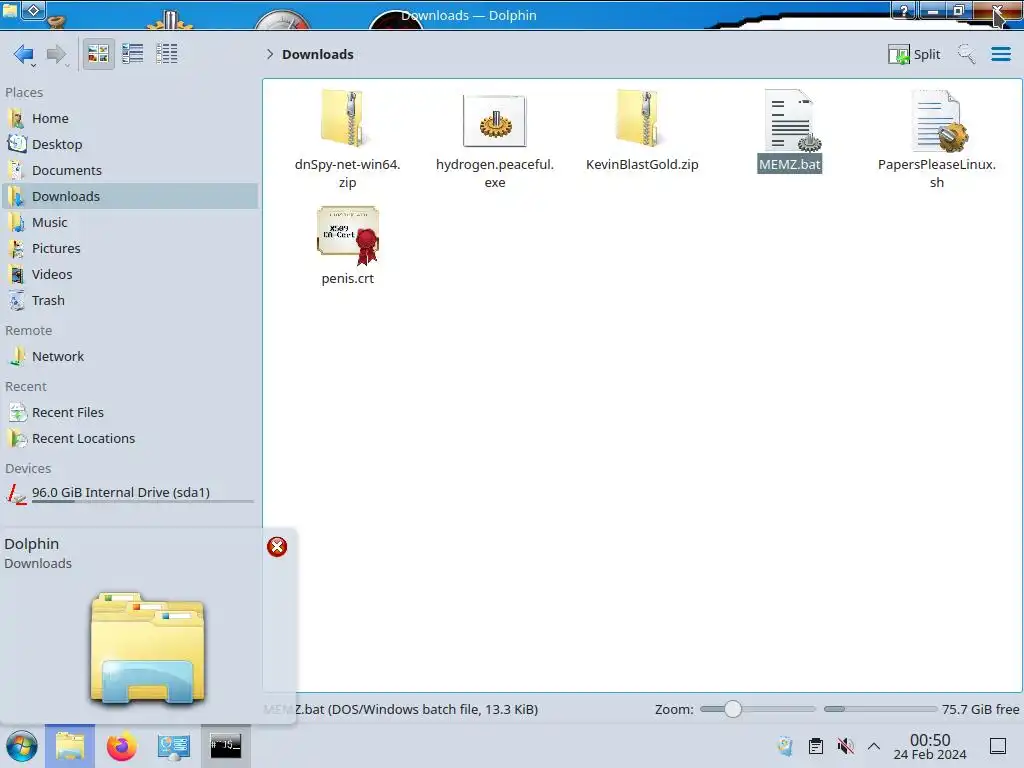Select the 96.0 GiB Internal Drive (sda1)
Image resolution: width=1024 pixels, height=768 pixels.
pos(130,493)
